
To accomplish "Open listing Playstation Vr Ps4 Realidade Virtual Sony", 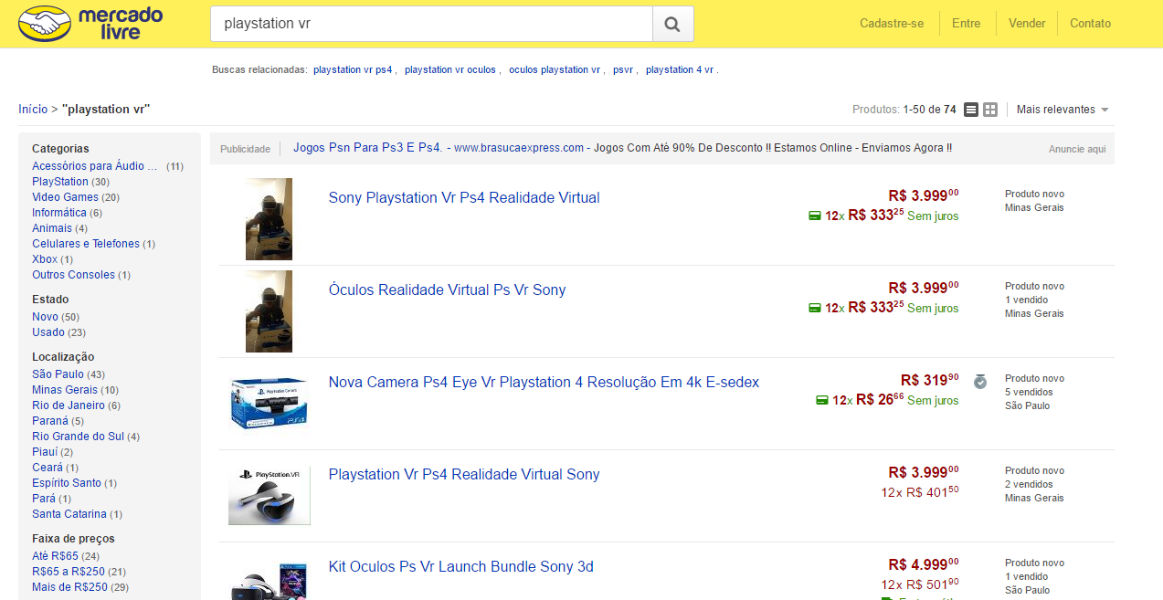I will coord(464,475).
